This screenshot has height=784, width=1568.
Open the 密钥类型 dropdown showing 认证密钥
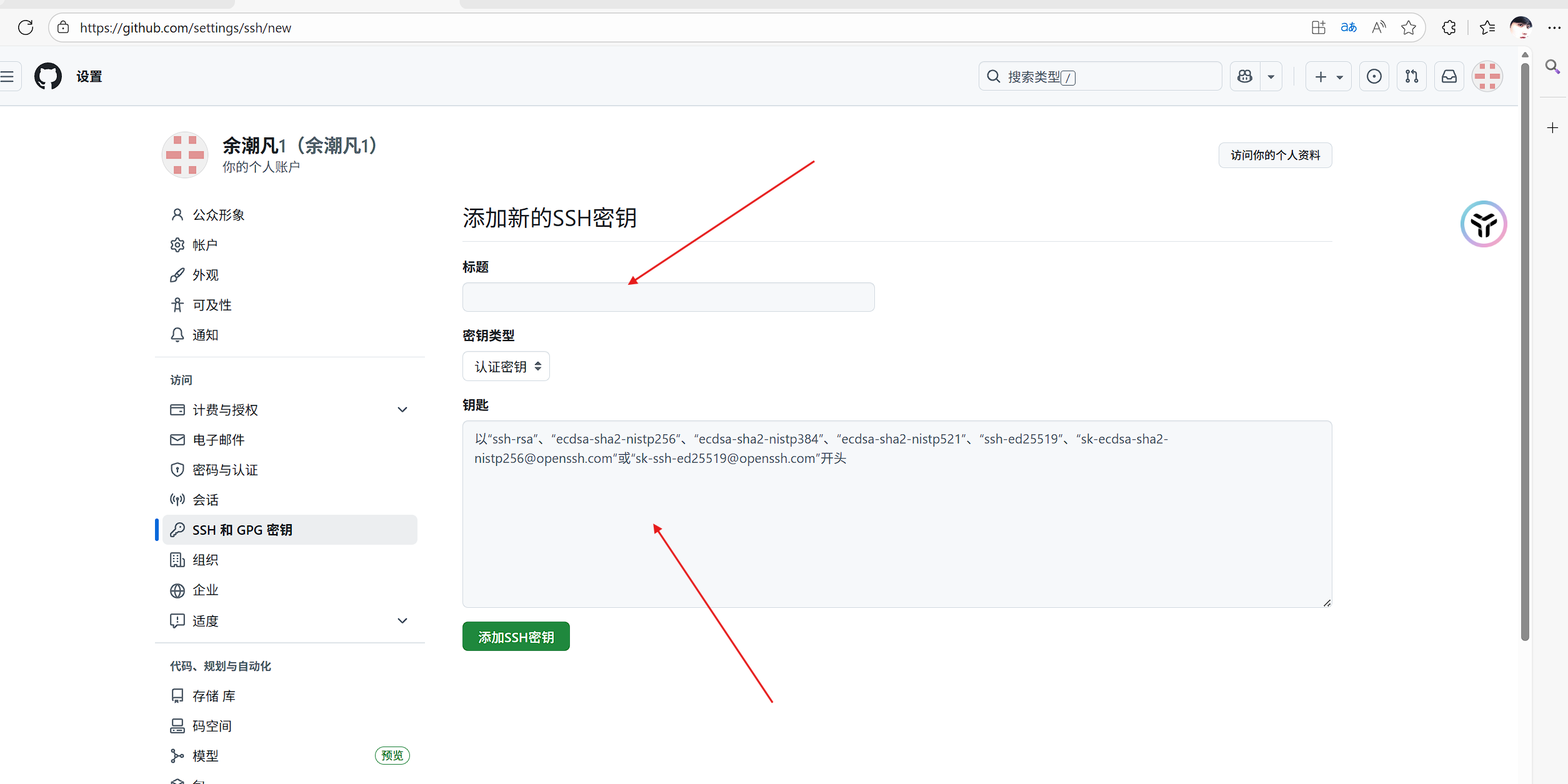[506, 366]
